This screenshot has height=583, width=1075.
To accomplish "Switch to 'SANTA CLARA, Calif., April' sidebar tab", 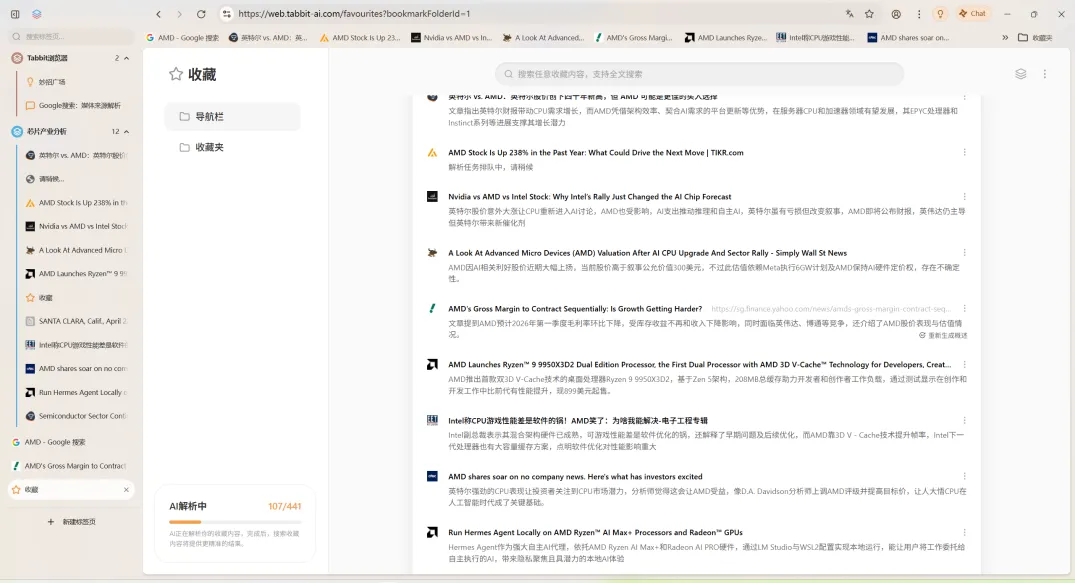I will click(x=75, y=321).
